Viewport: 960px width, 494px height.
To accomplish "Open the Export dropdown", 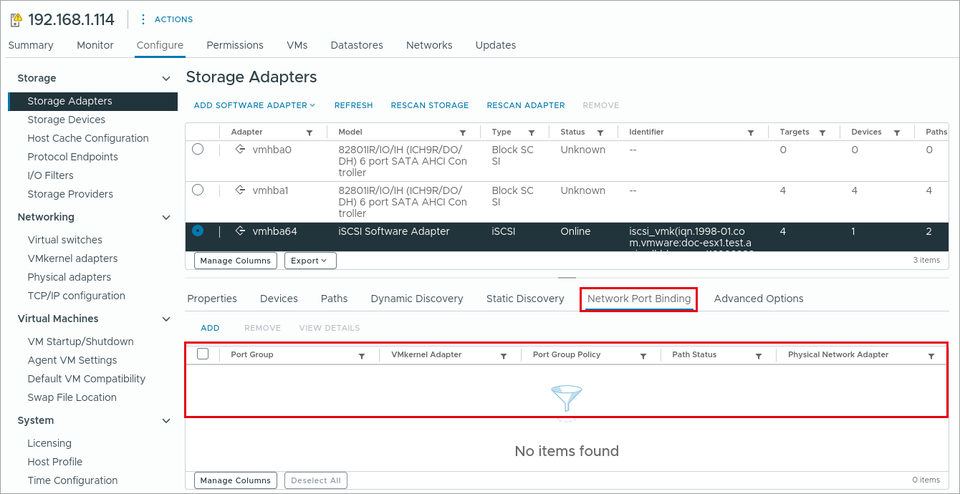I will coord(310,261).
